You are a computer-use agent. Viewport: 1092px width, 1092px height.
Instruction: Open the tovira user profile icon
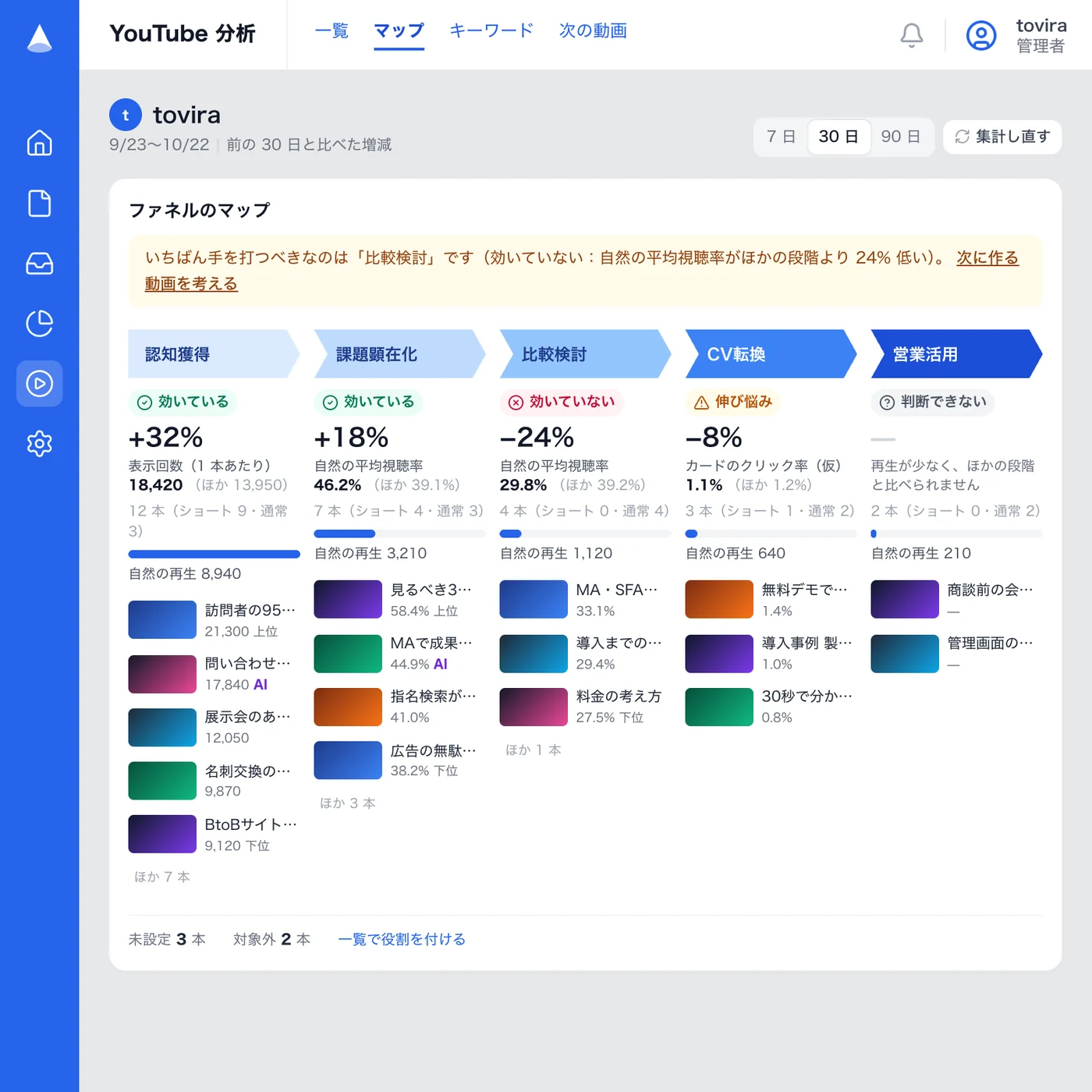pos(981,35)
